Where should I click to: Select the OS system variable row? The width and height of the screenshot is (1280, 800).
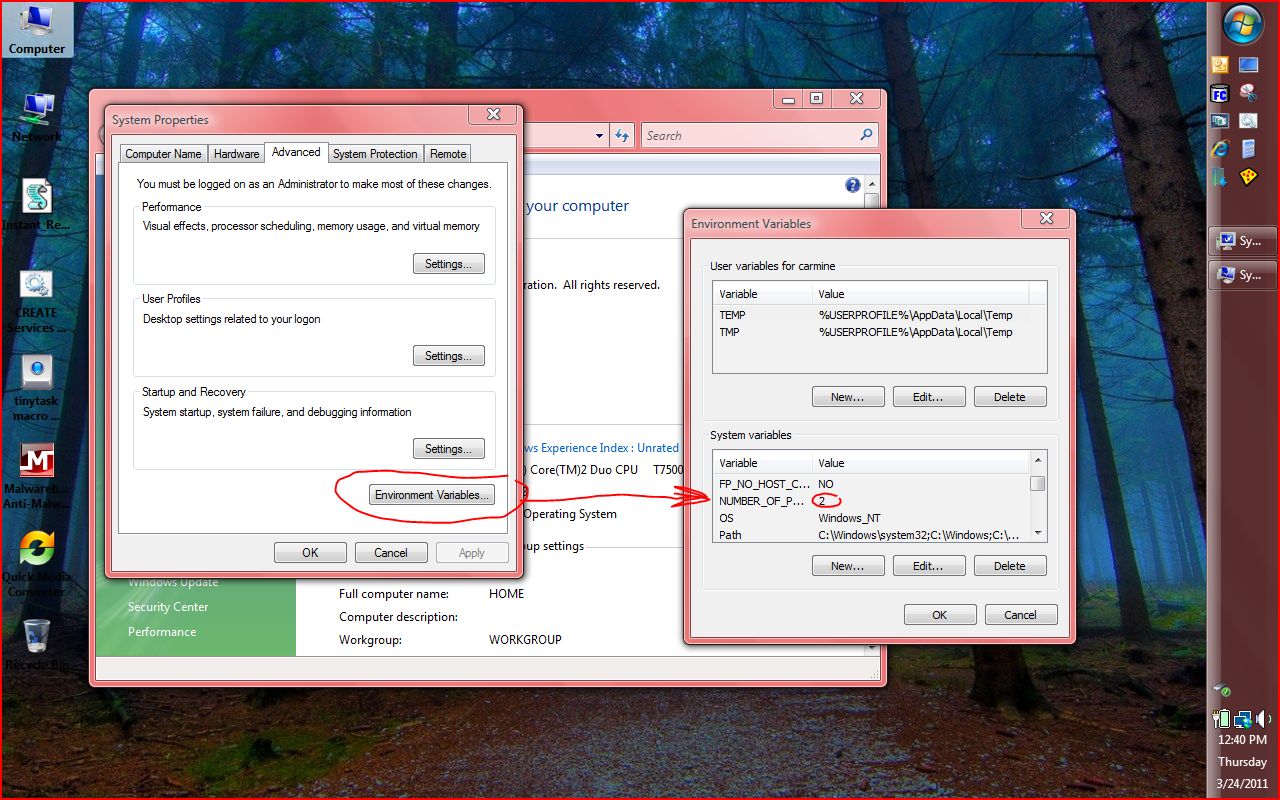click(872, 518)
